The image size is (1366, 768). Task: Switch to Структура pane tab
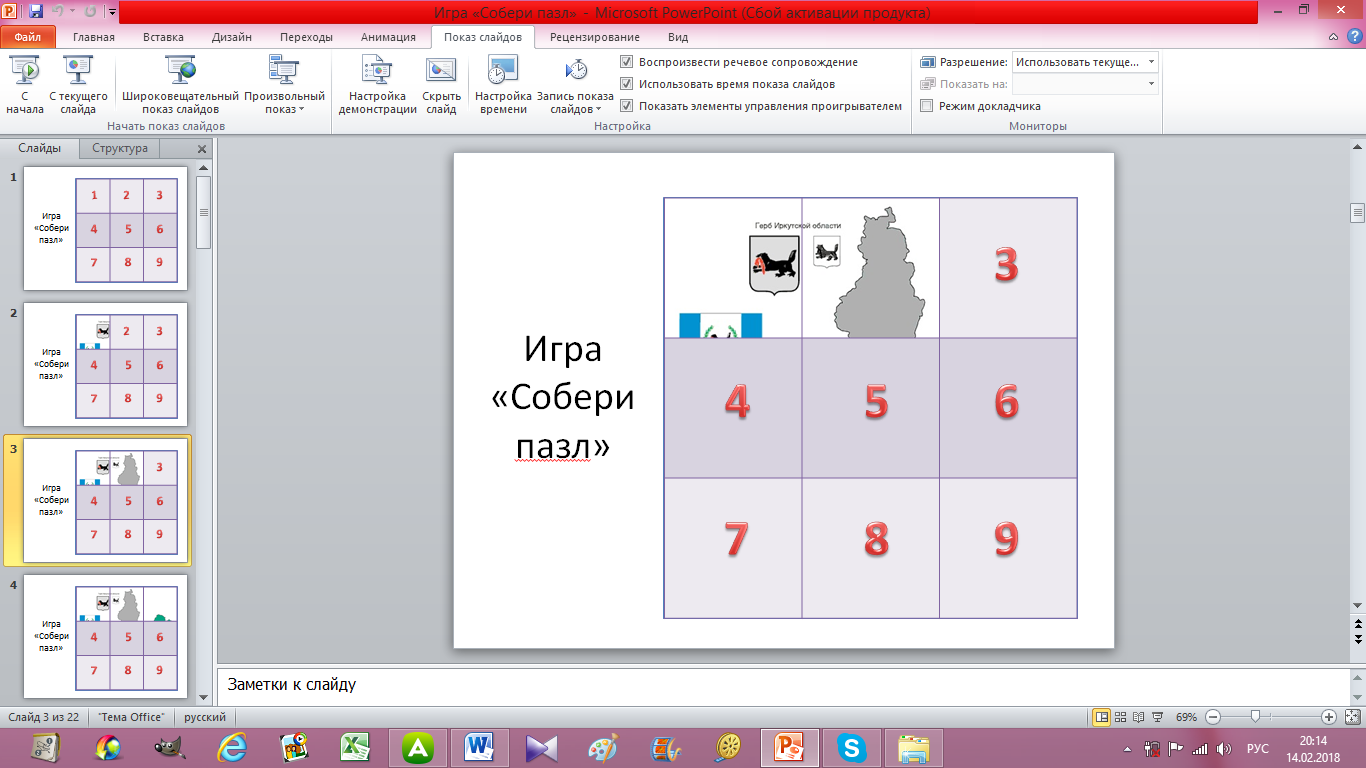coord(120,148)
